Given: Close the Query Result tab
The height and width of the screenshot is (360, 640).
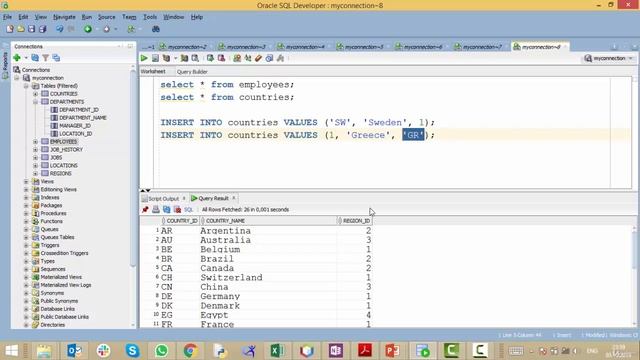Looking at the screenshot, I should (234, 198).
